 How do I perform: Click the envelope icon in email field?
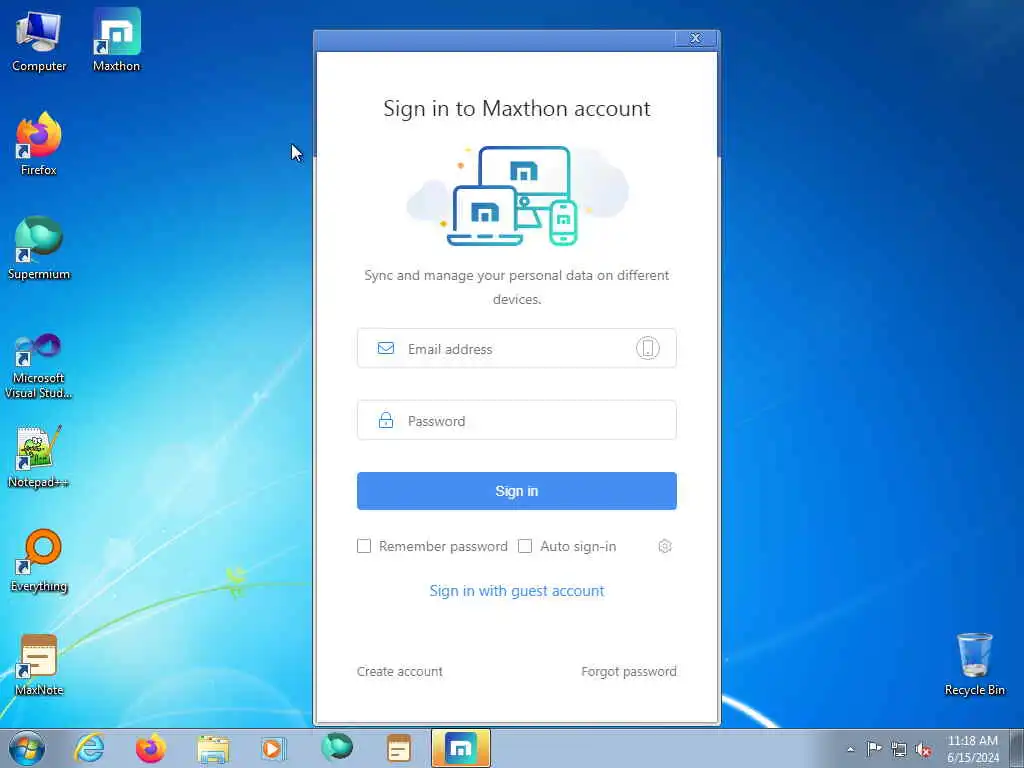pos(386,348)
